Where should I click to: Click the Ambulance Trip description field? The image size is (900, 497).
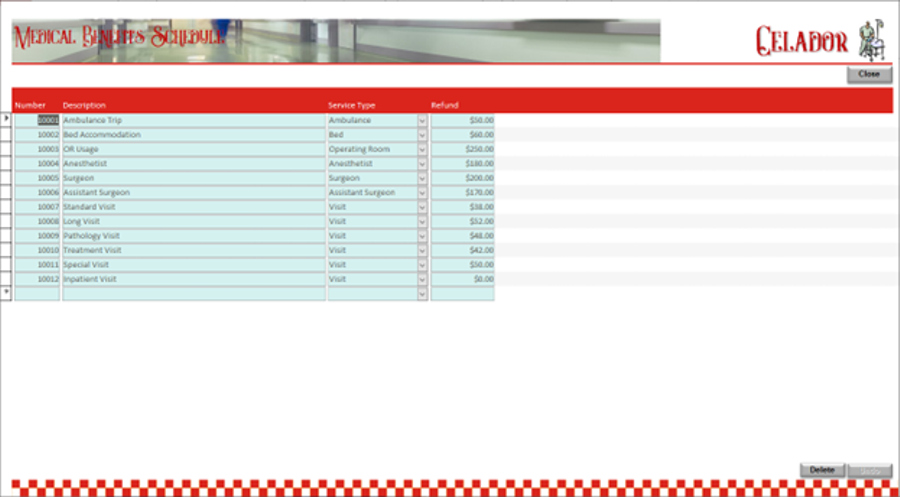coord(193,121)
